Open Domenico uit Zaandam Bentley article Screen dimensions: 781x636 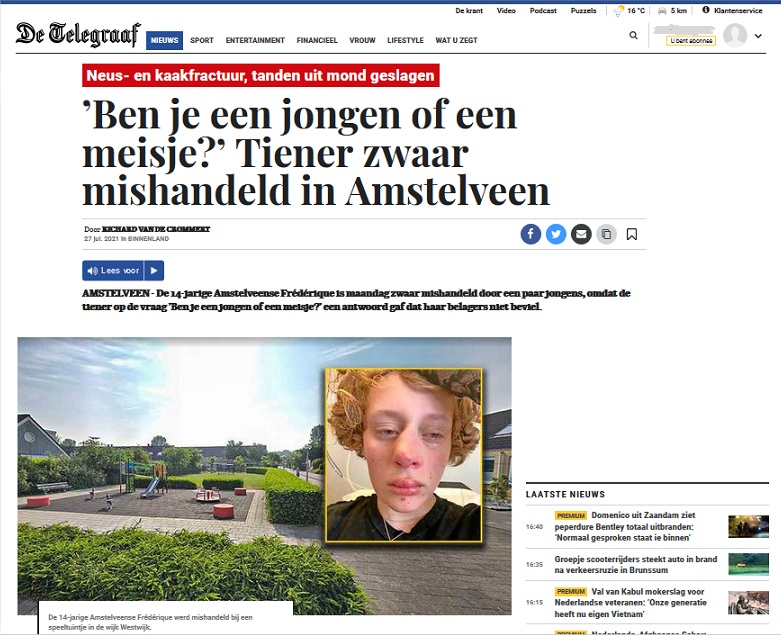(625, 526)
